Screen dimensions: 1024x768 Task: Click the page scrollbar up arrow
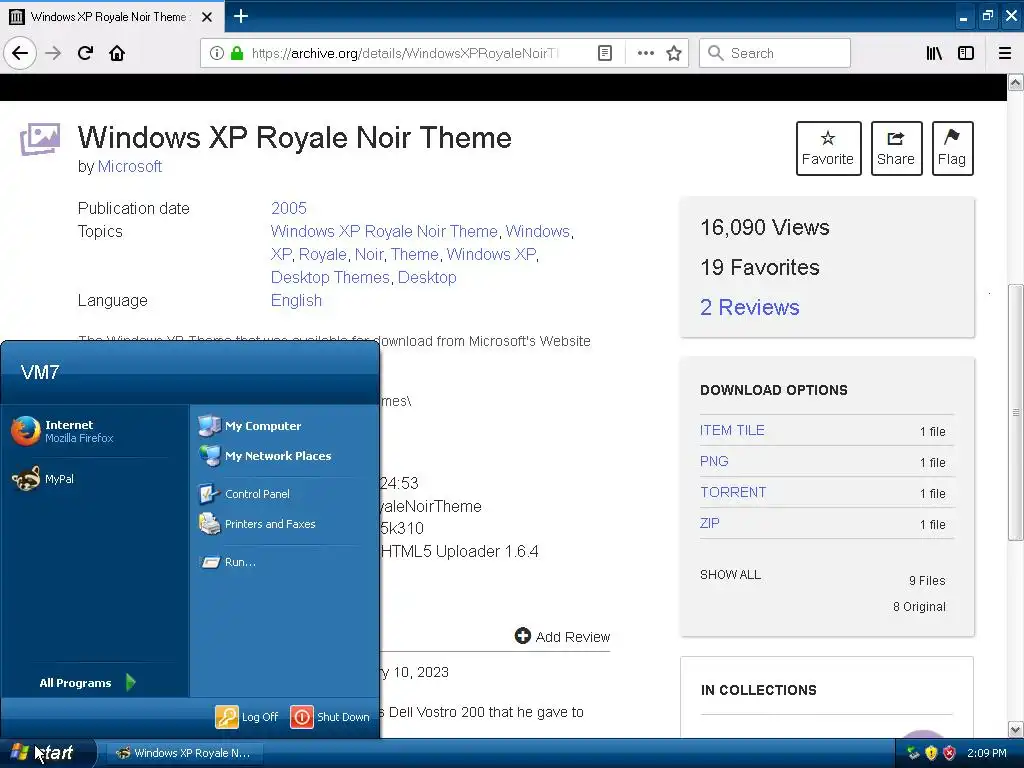(1016, 82)
